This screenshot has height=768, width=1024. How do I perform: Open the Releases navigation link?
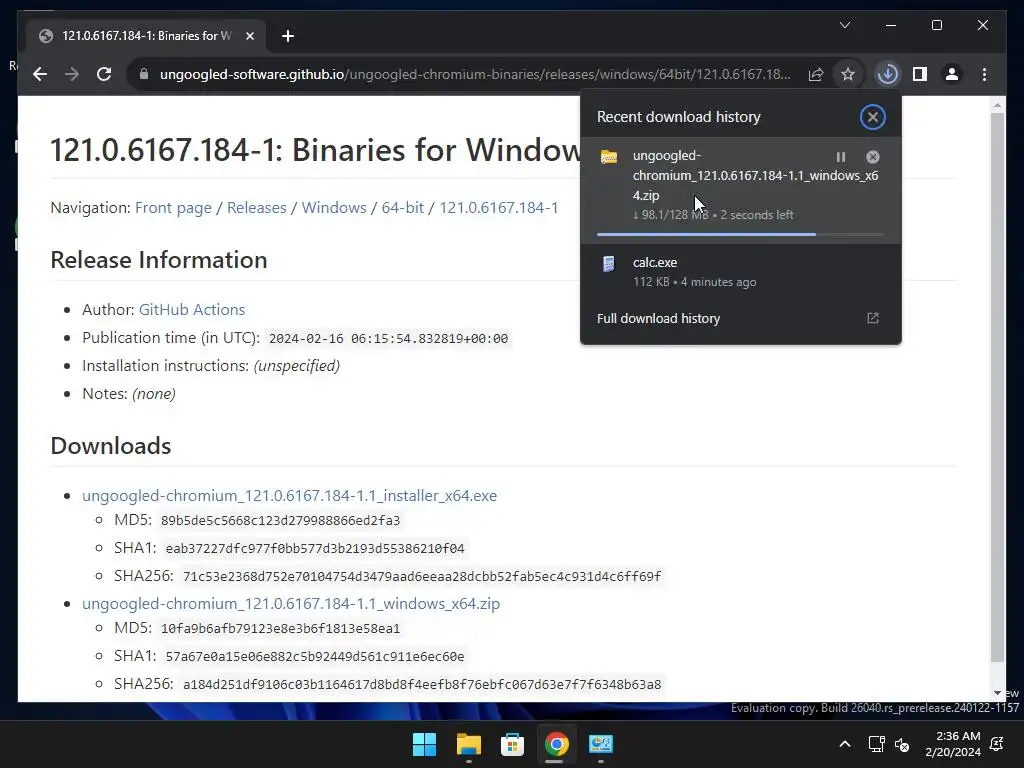(x=257, y=208)
